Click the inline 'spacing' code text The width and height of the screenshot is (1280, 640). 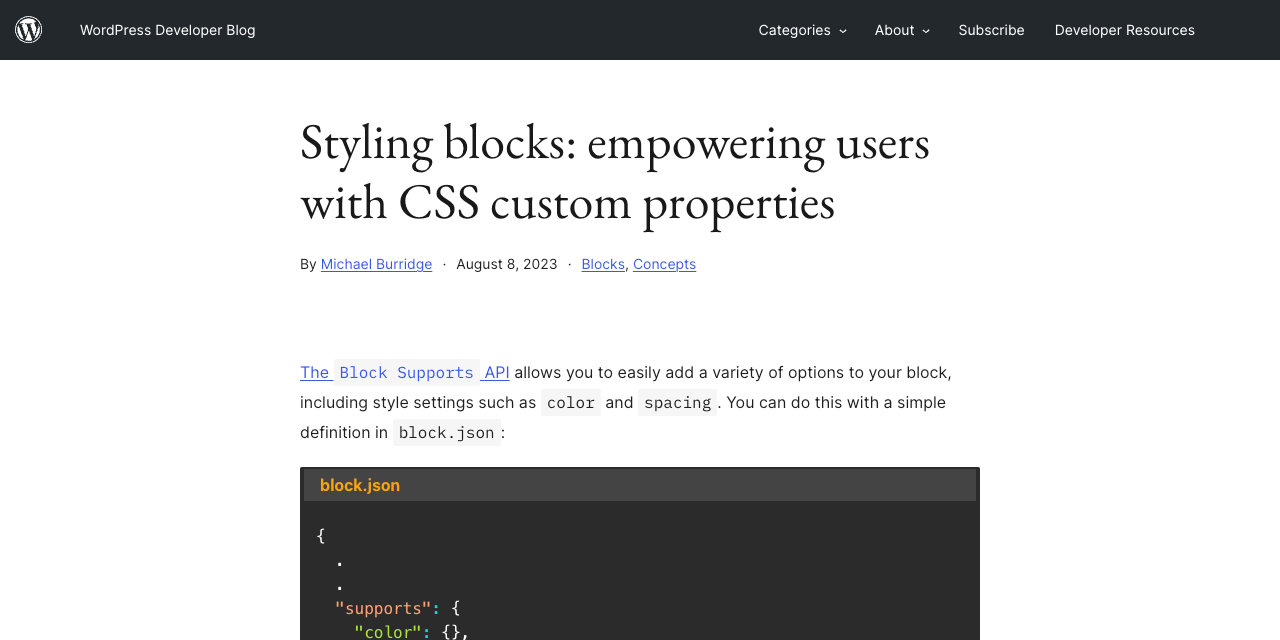677,402
